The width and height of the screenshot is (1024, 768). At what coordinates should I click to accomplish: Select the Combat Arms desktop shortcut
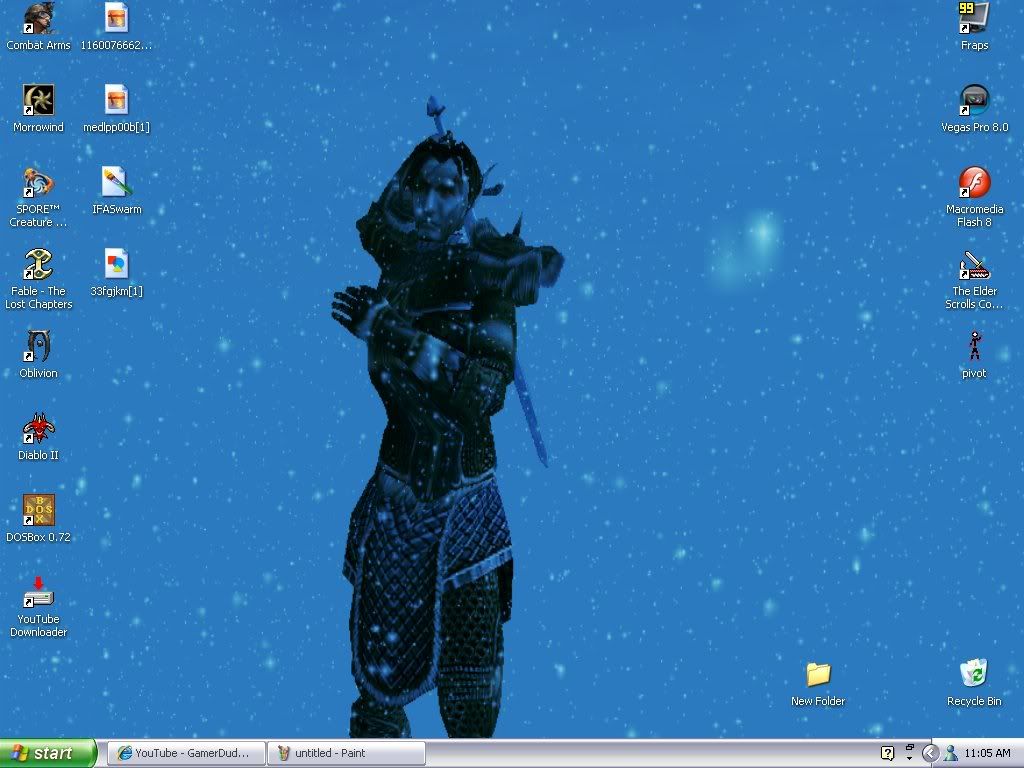point(39,27)
